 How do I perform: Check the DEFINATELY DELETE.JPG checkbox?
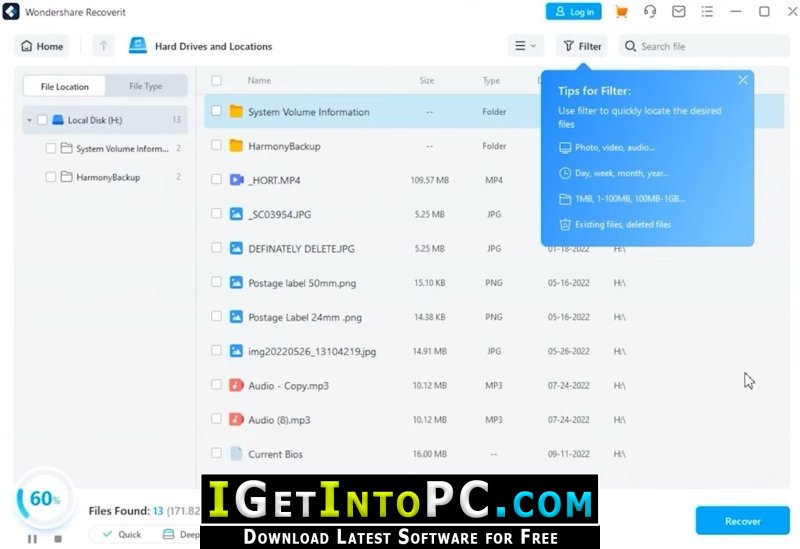216,247
